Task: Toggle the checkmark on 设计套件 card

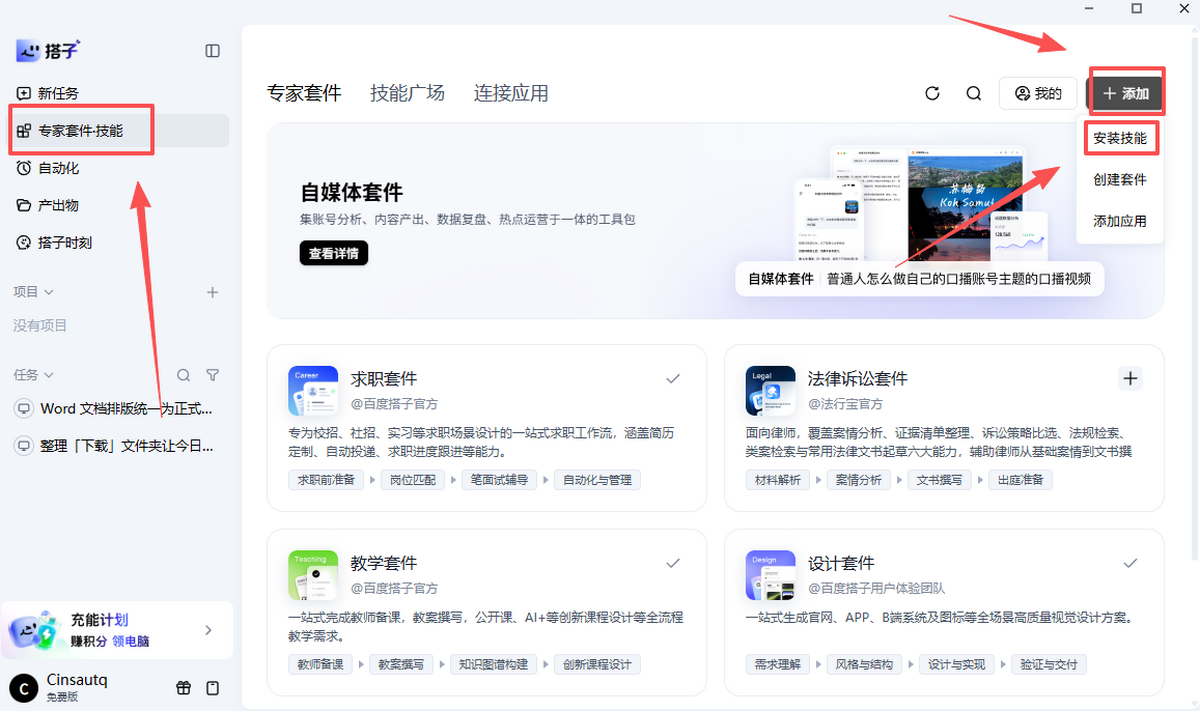Action: 1130,563
